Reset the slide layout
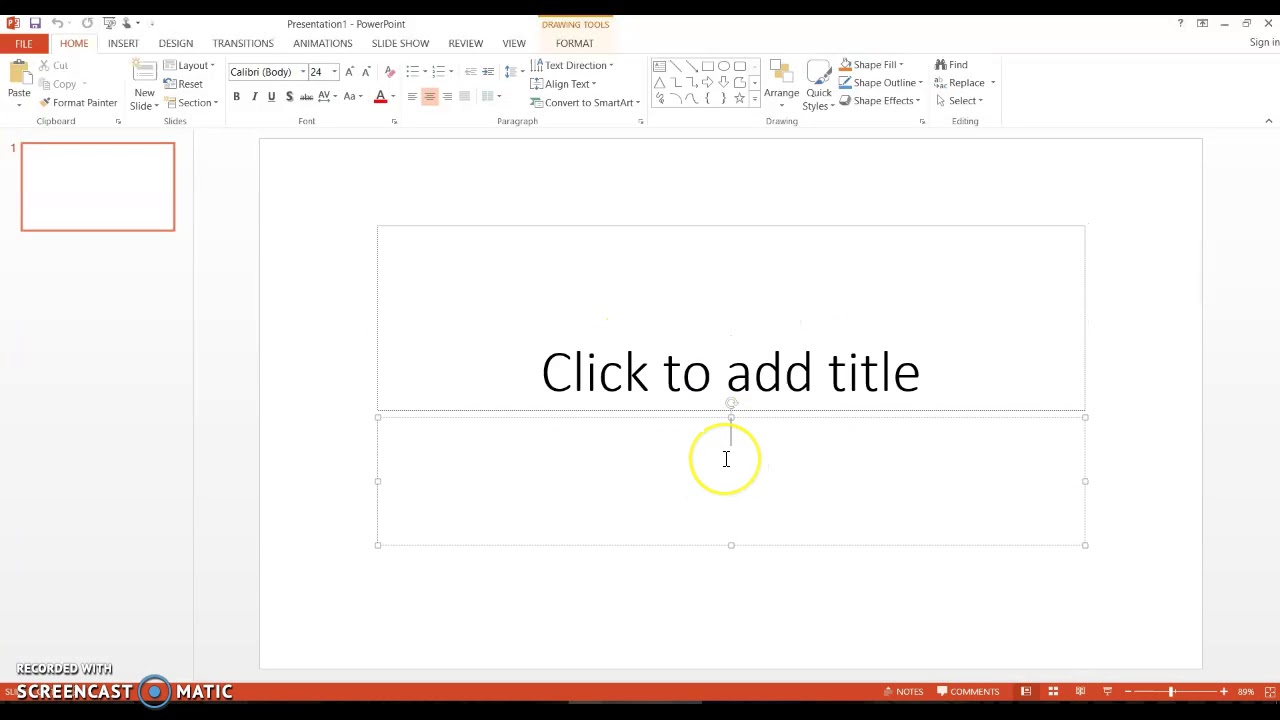1280x720 pixels. [x=183, y=84]
